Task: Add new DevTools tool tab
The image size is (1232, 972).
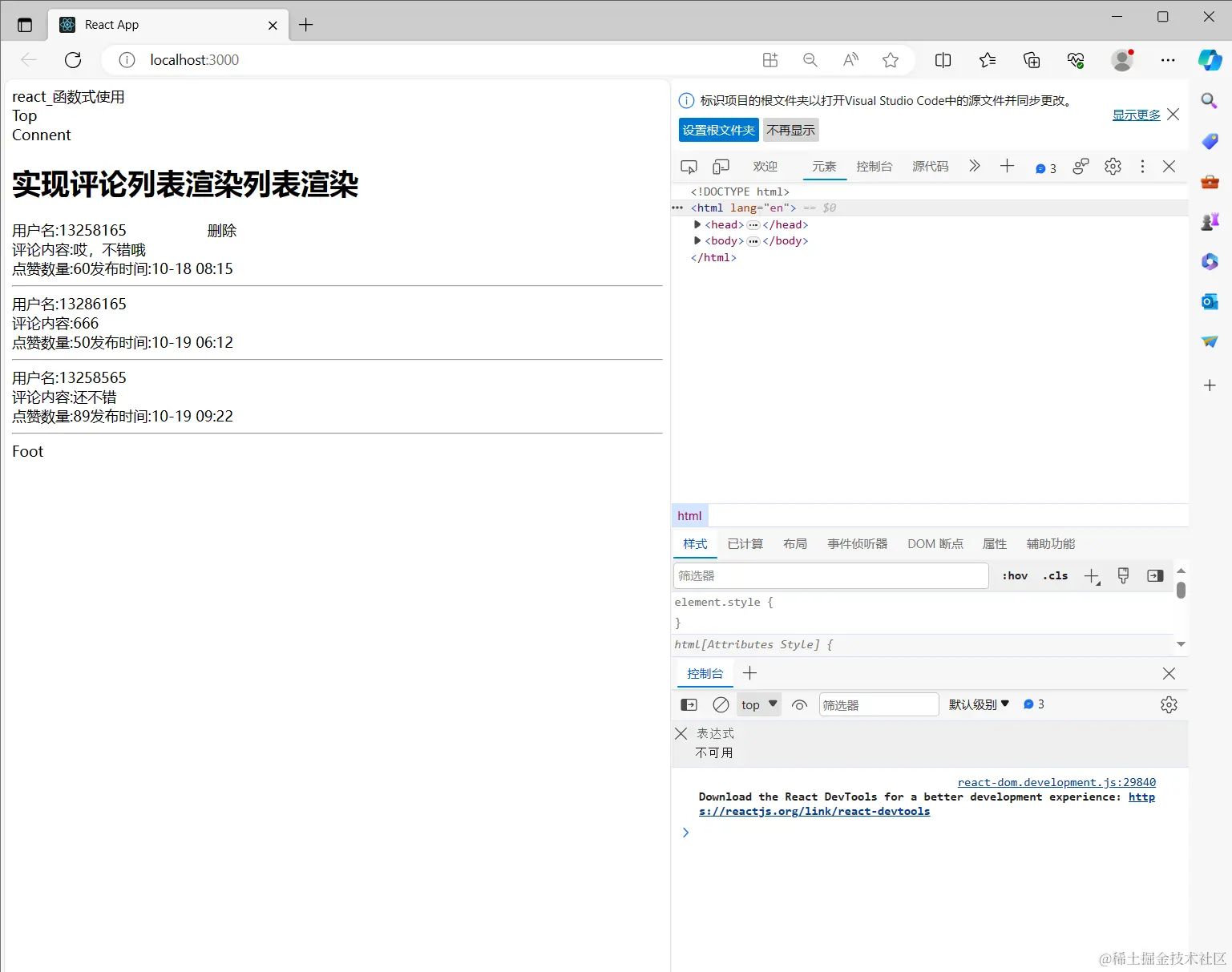Action: tap(1008, 166)
